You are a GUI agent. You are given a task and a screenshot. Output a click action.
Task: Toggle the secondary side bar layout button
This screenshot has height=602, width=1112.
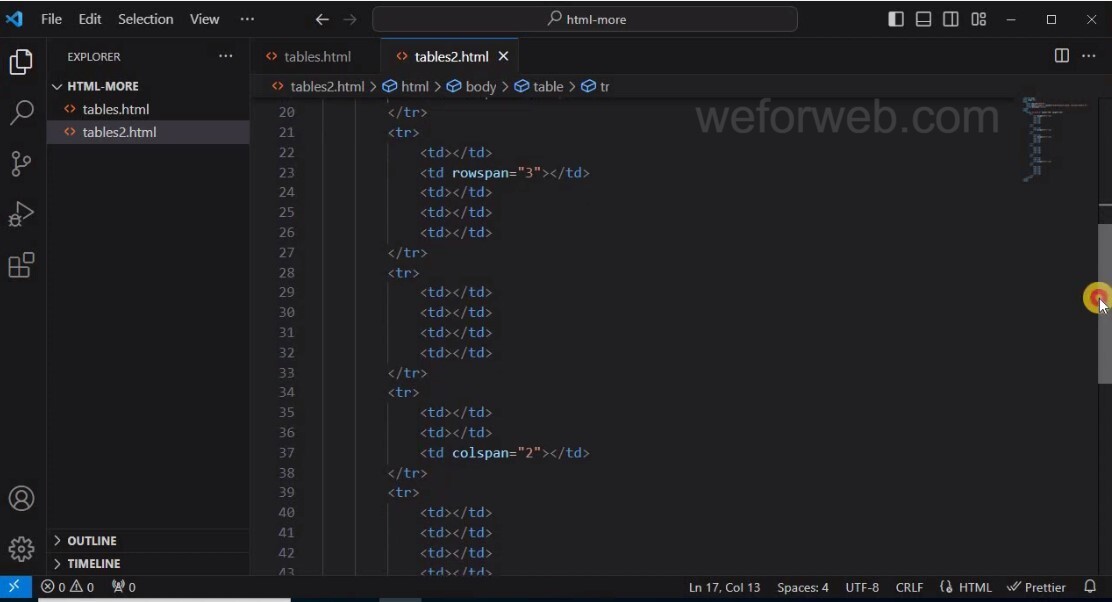coord(951,19)
